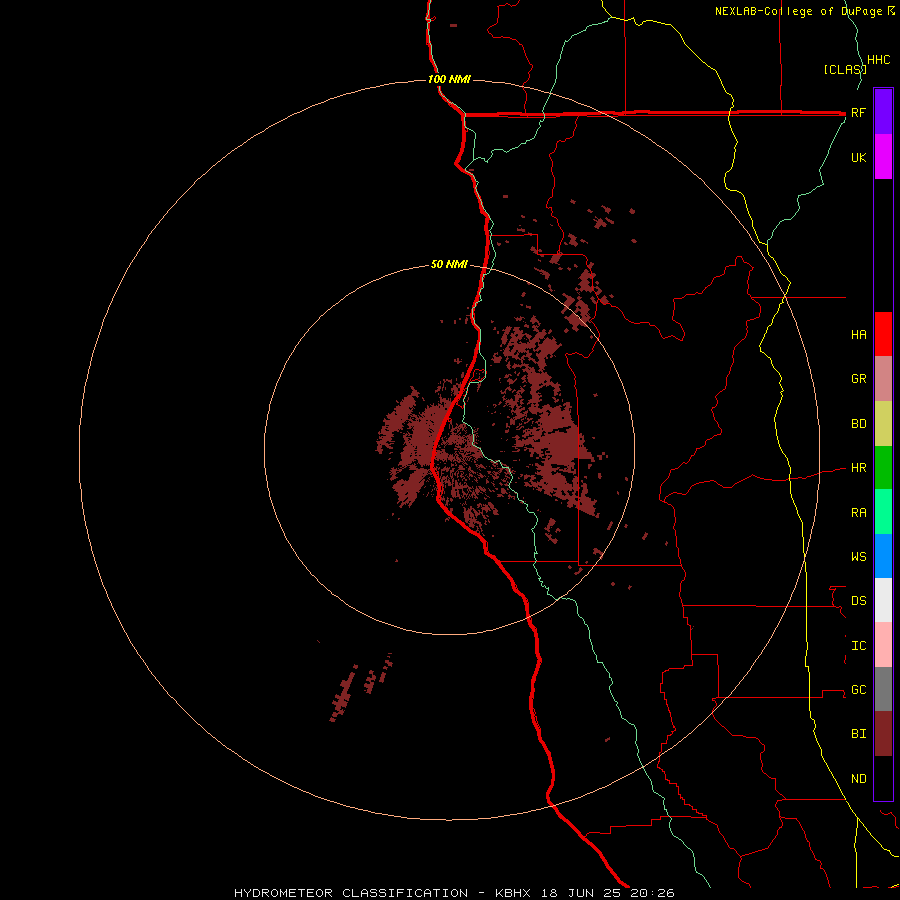Select the IC light-pink legend swatch
This screenshot has width=900, height=900.
pyautogui.click(x=883, y=645)
